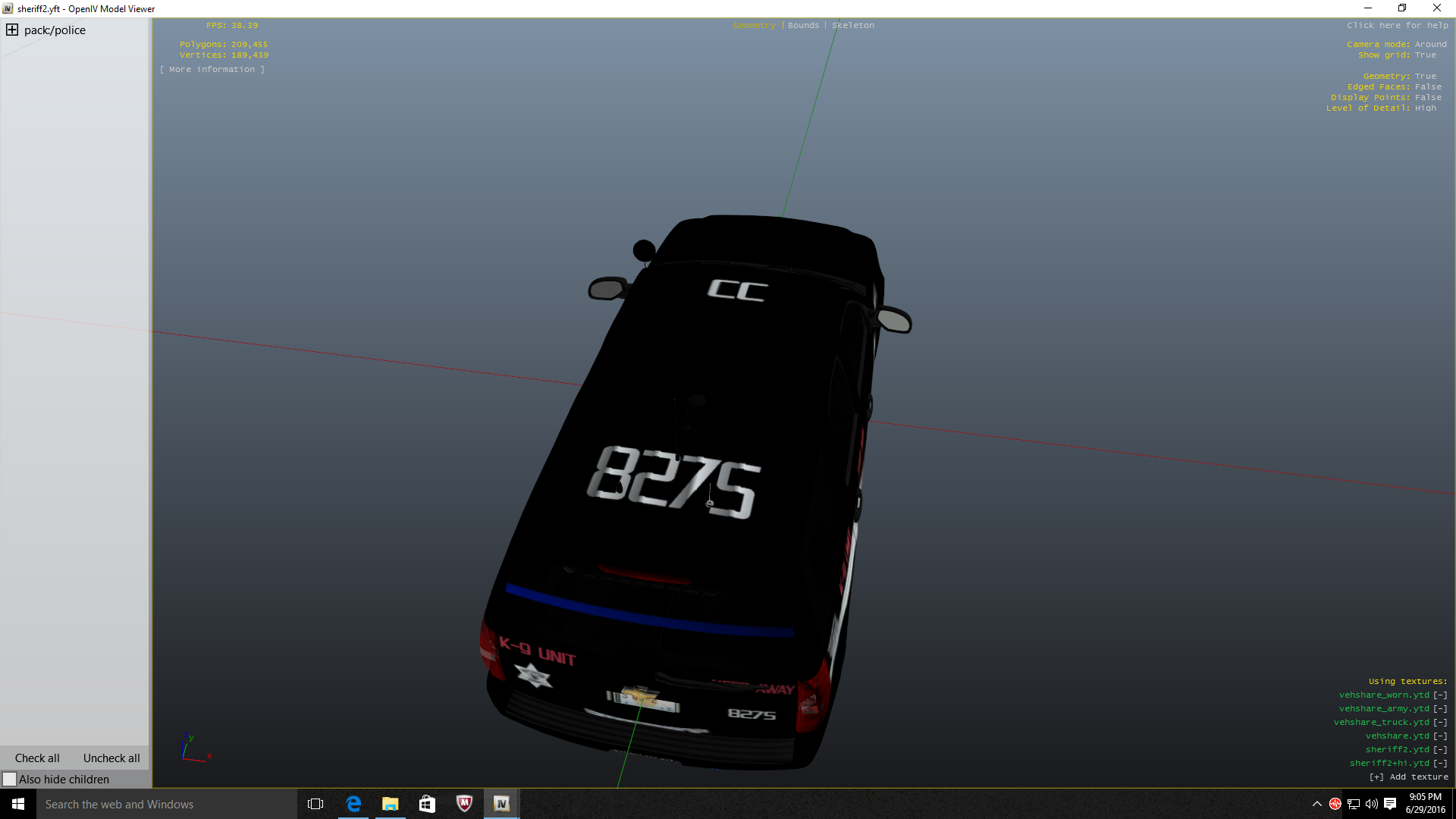This screenshot has height=819, width=1456.
Task: Open the Task View icon
Action: click(315, 804)
